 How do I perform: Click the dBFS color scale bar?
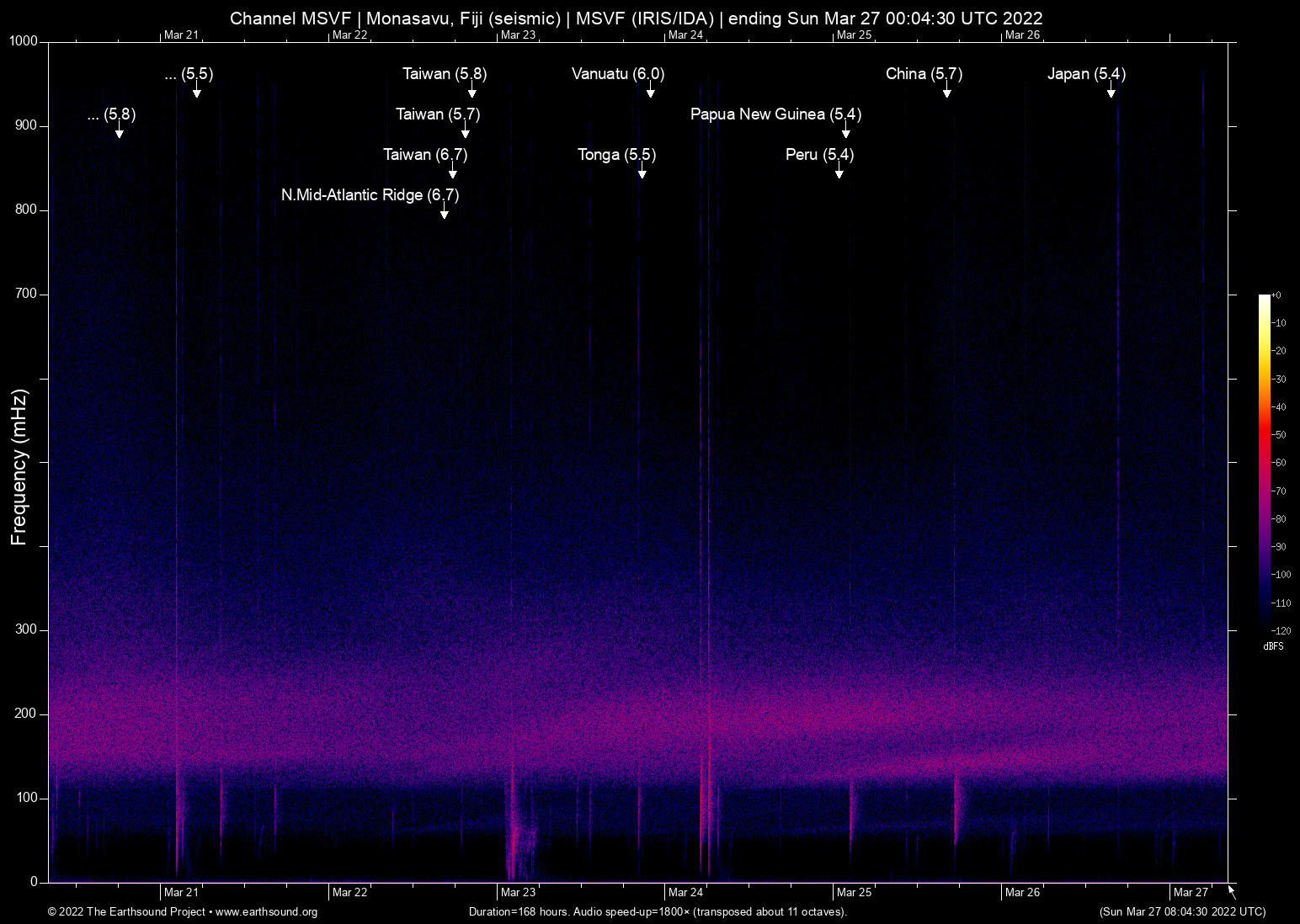[x=1264, y=463]
